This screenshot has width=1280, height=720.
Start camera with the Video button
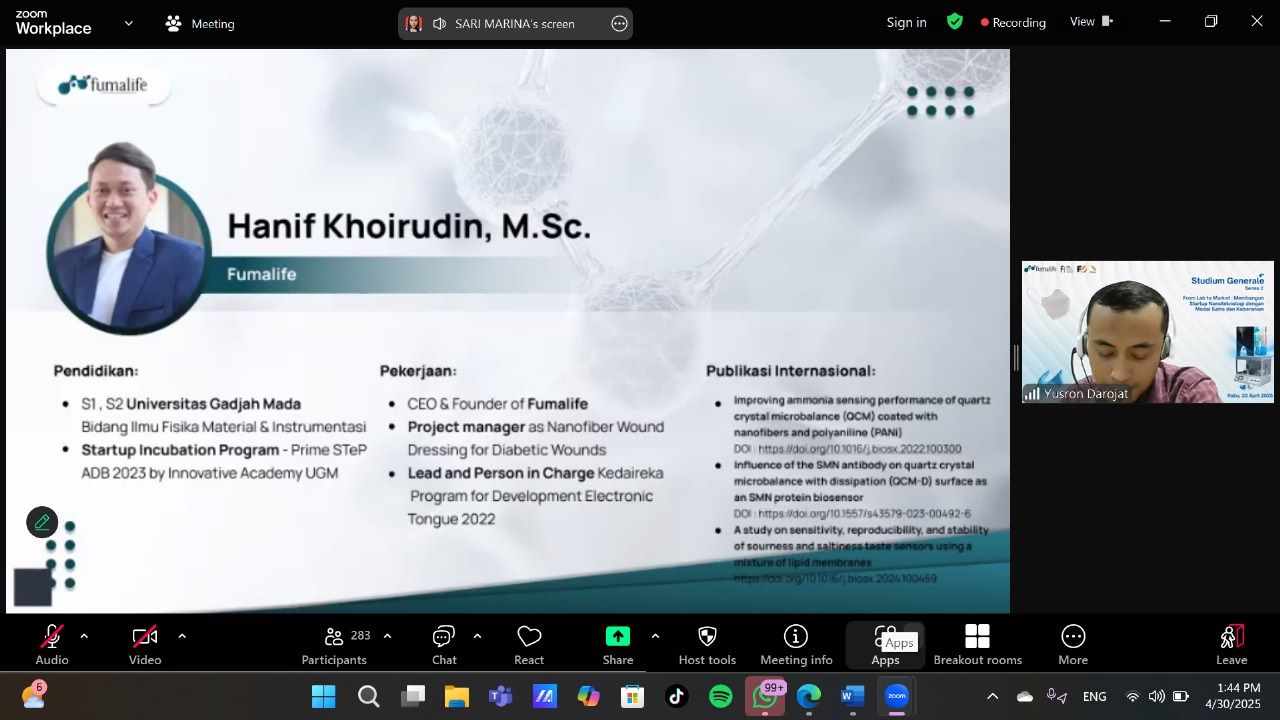pyautogui.click(x=145, y=645)
